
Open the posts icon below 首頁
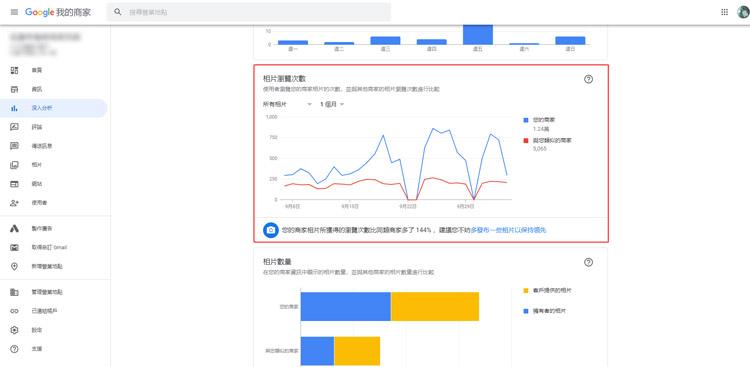click(14, 89)
